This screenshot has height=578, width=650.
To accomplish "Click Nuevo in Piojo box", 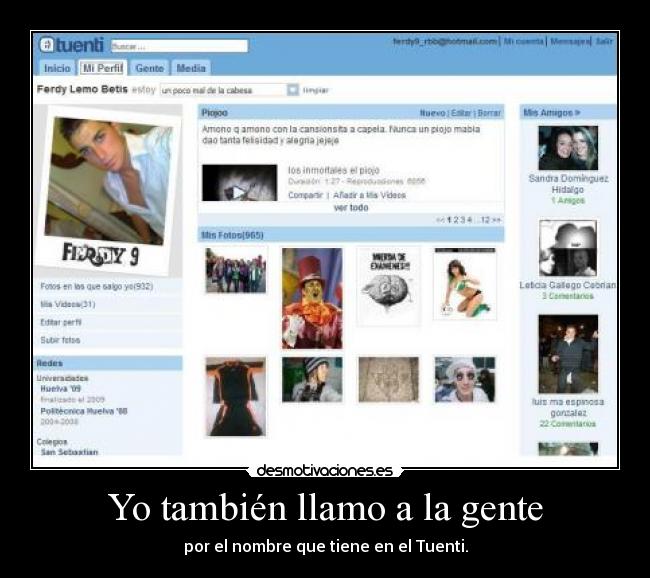I will tap(432, 113).
